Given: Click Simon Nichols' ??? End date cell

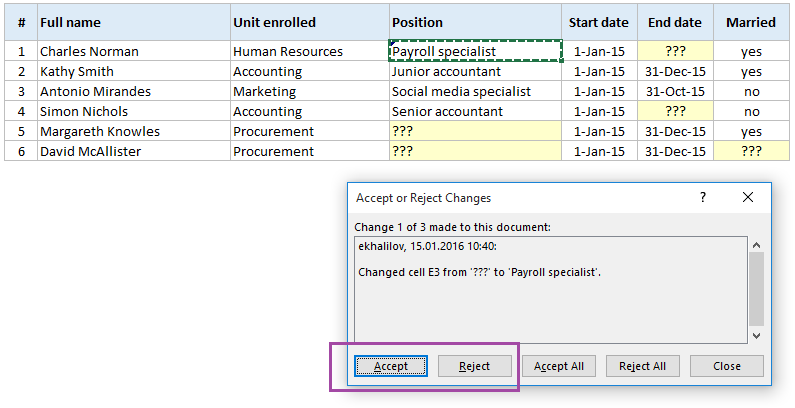Looking at the screenshot, I should coord(675,111).
